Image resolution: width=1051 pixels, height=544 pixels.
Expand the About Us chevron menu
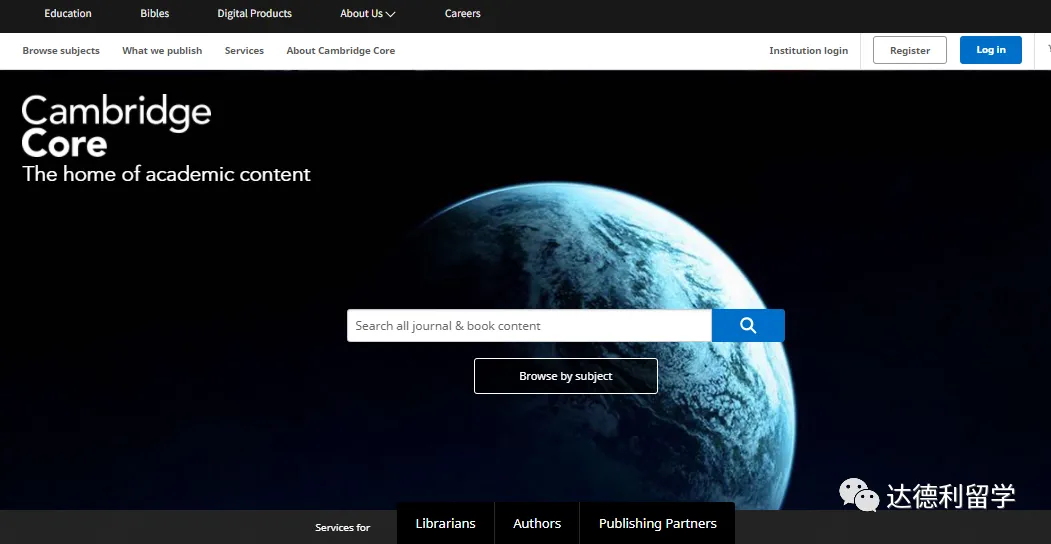(x=367, y=13)
